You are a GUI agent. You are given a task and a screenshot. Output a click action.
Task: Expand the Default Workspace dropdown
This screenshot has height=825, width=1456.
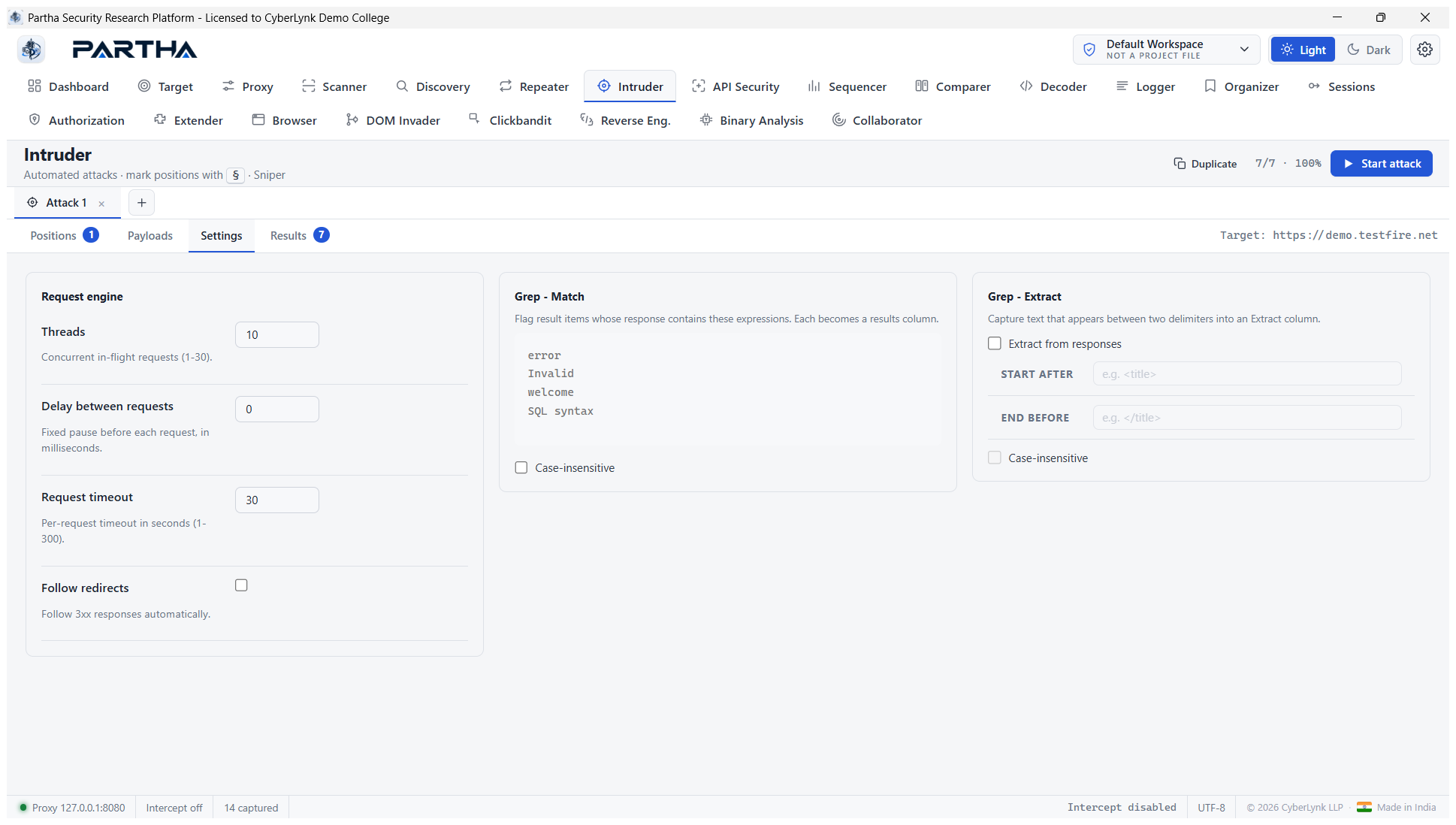1167,50
